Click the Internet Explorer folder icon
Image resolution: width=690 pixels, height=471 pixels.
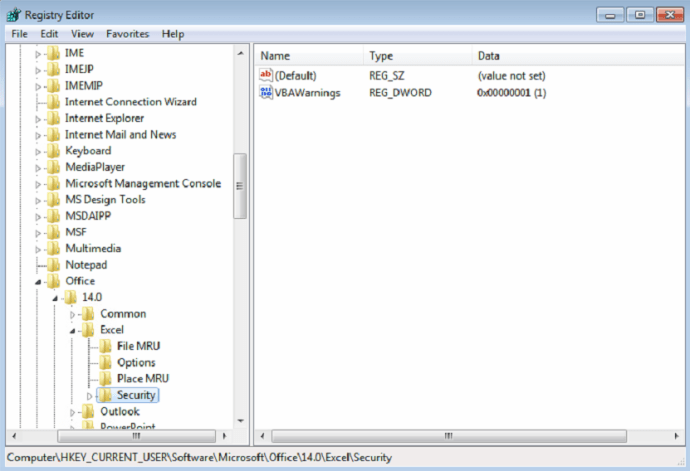pos(55,118)
